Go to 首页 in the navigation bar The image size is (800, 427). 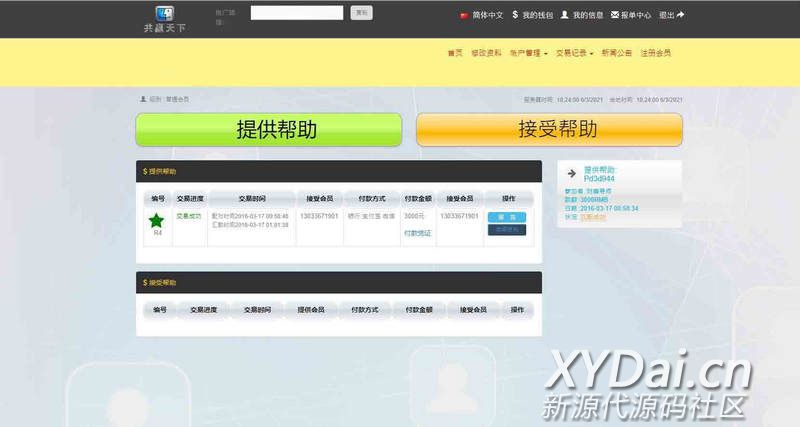pos(455,53)
